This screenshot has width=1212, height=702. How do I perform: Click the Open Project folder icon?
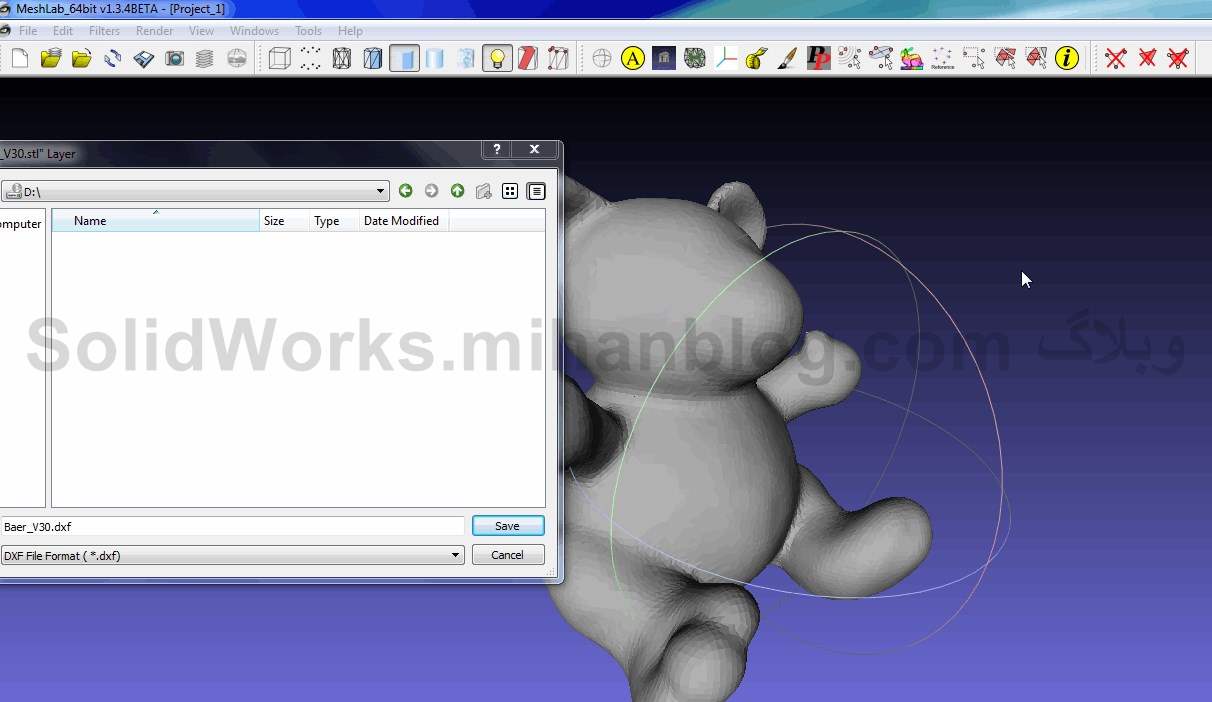pos(51,59)
